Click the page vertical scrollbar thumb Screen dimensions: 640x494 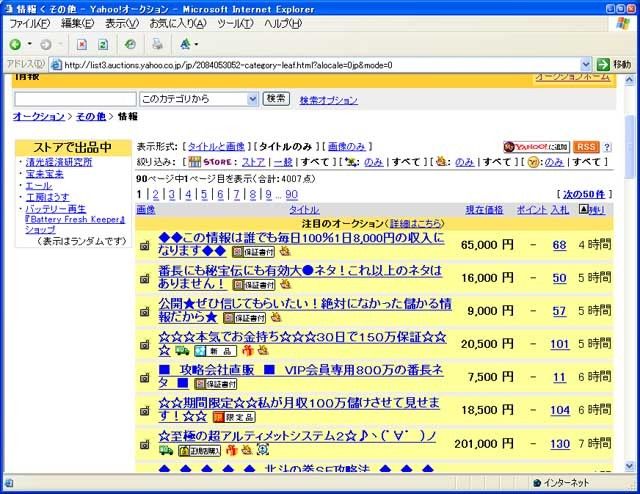pos(629,147)
